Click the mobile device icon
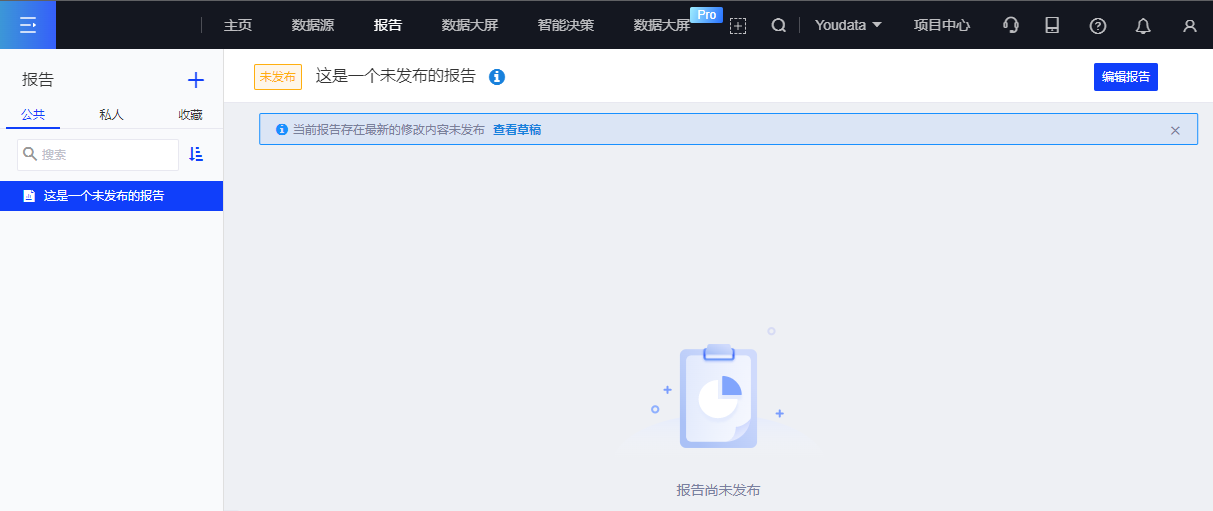Viewport: 1213px width, 511px height. click(1052, 25)
